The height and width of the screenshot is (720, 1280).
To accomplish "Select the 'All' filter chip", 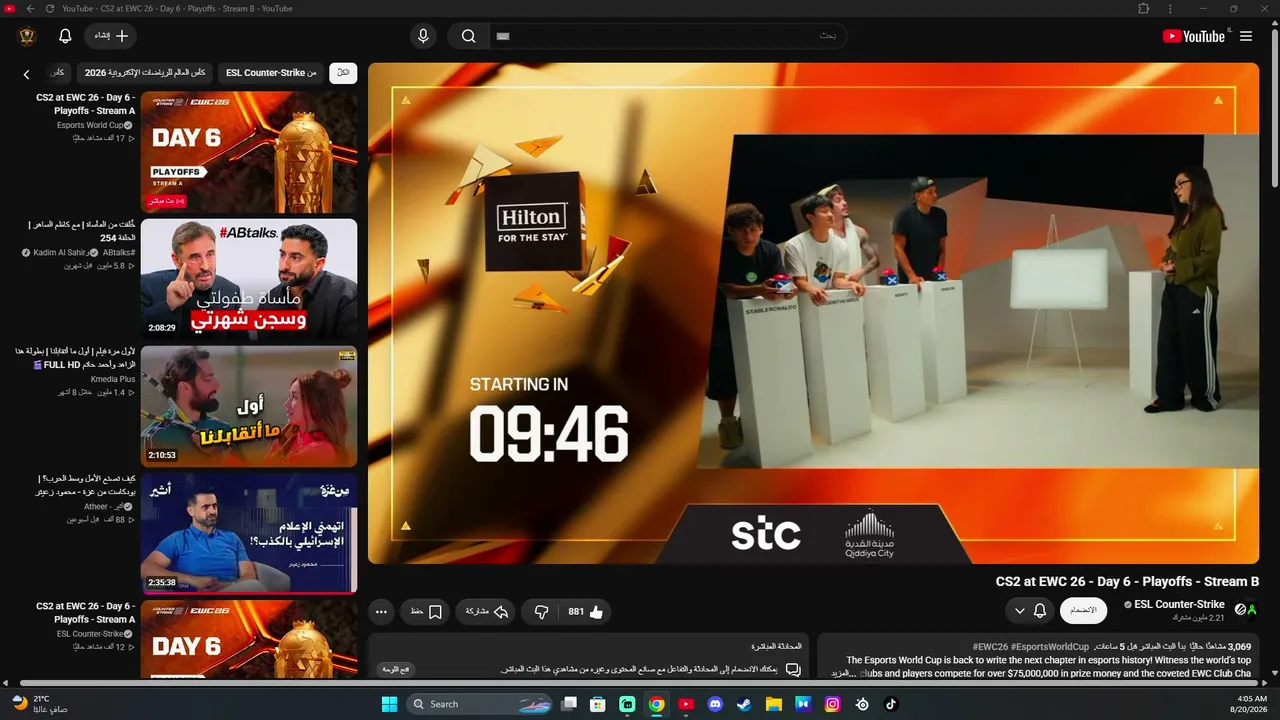I will [x=343, y=73].
